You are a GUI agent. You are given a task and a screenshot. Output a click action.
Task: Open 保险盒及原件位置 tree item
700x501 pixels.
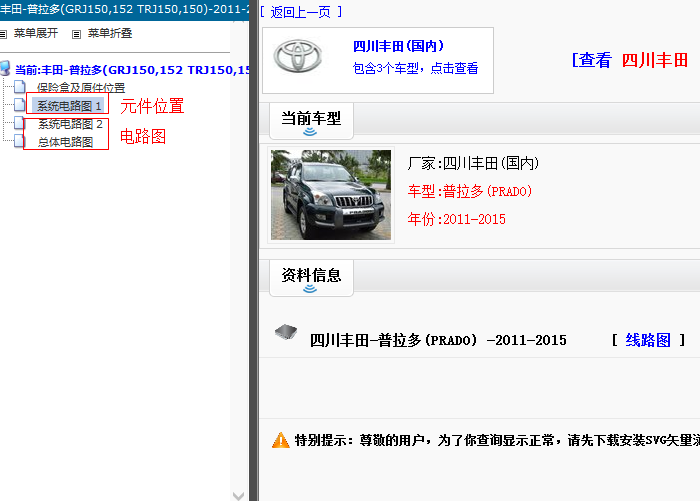tap(81, 88)
